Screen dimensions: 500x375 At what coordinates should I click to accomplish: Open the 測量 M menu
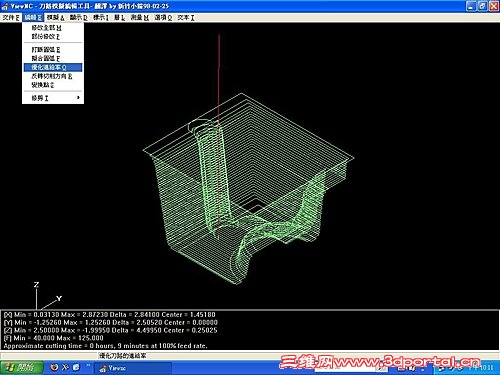click(139, 18)
